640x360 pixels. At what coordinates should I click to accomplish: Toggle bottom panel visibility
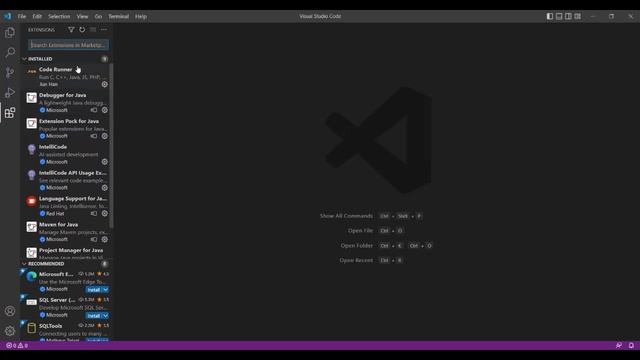[559, 16]
